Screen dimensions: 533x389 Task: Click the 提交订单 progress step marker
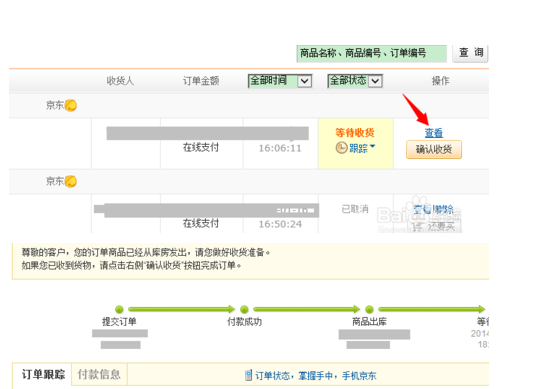click(x=119, y=309)
